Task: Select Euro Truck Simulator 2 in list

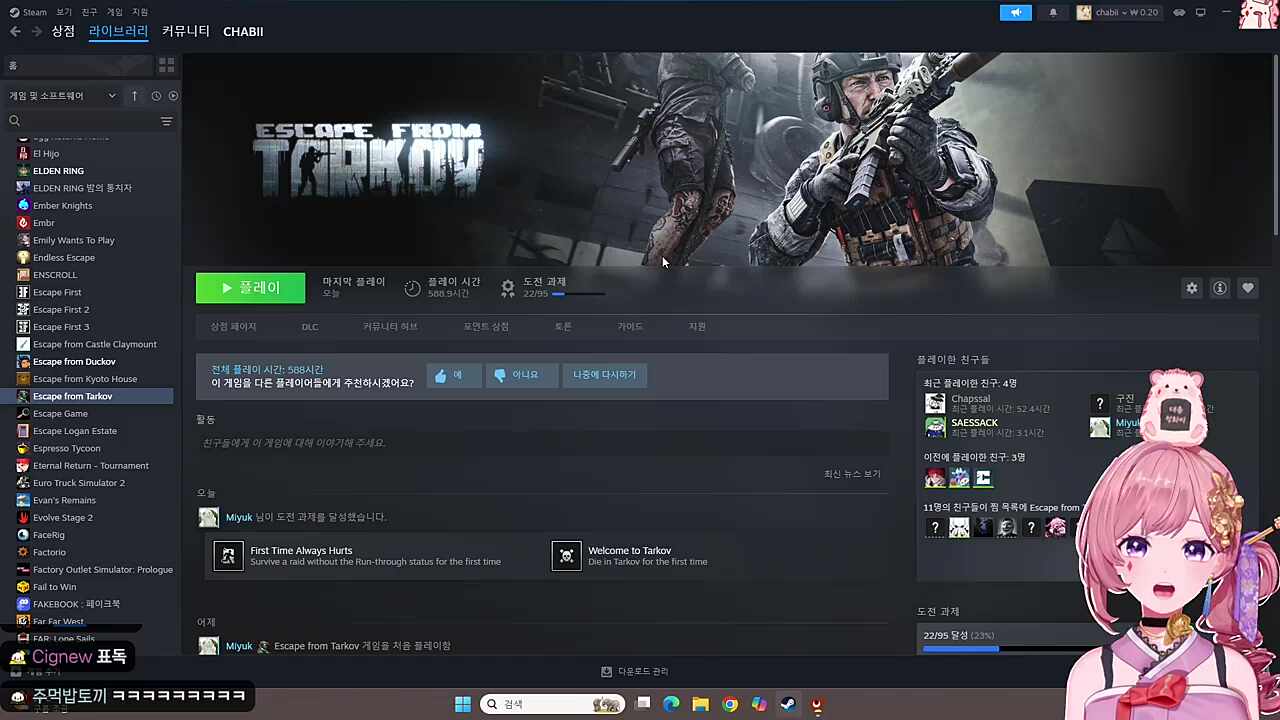Action: click(x=79, y=483)
